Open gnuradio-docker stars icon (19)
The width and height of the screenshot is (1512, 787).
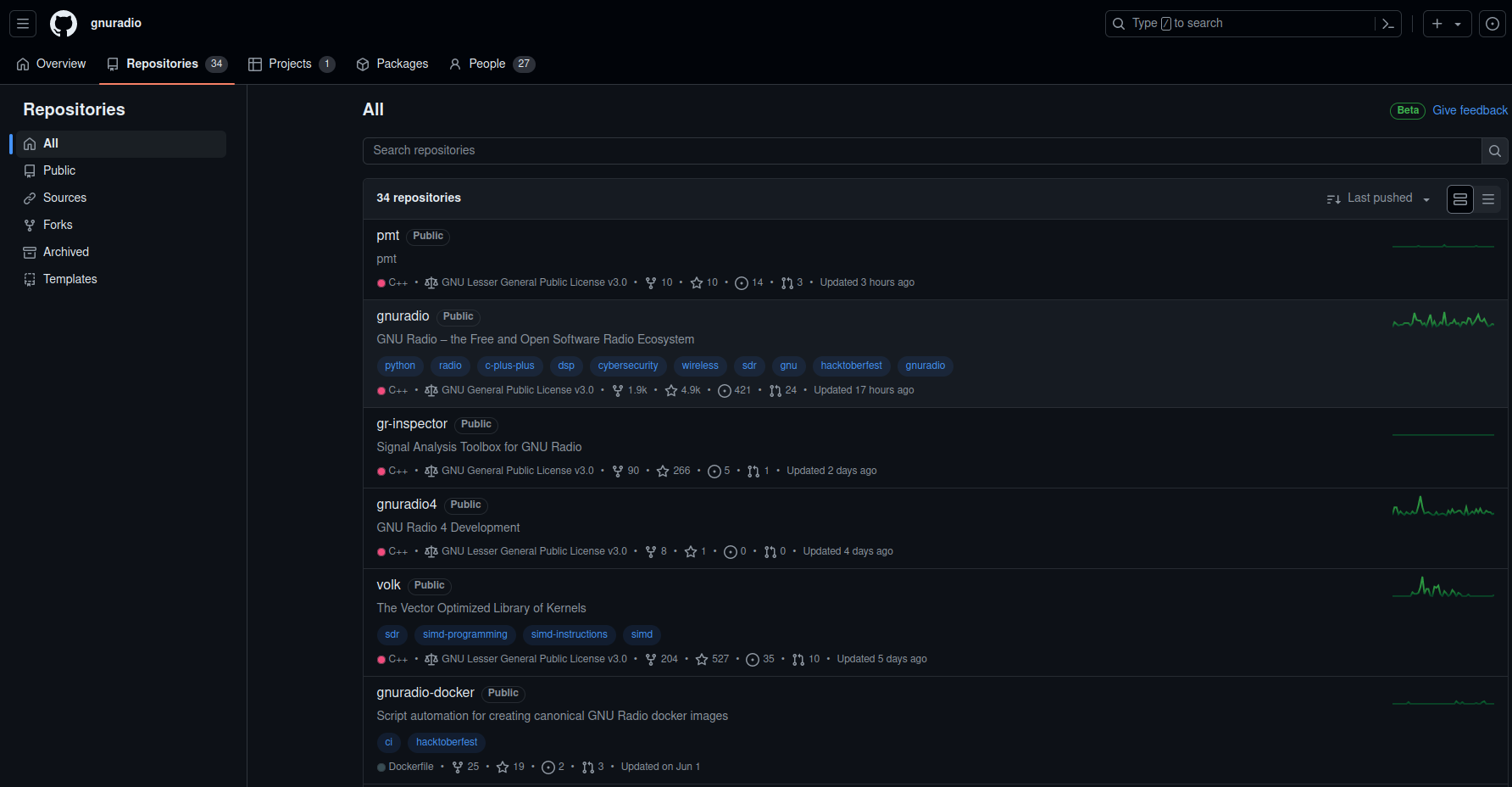(x=503, y=767)
